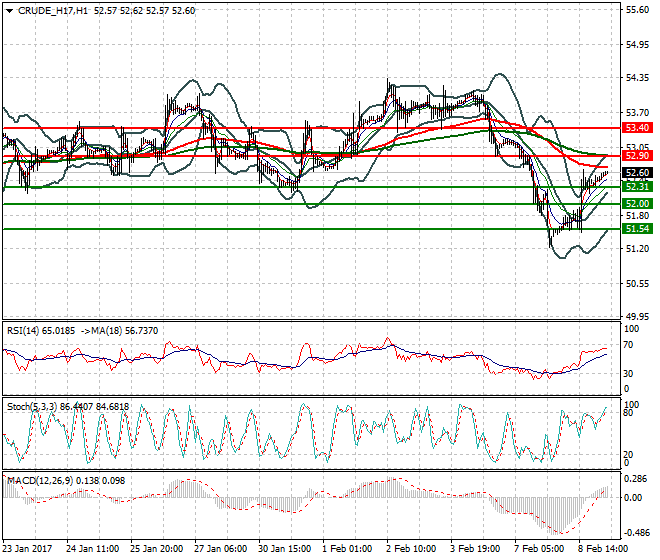
Task: Click the ->MA(18) 56.7370 label
Action: 119,331
